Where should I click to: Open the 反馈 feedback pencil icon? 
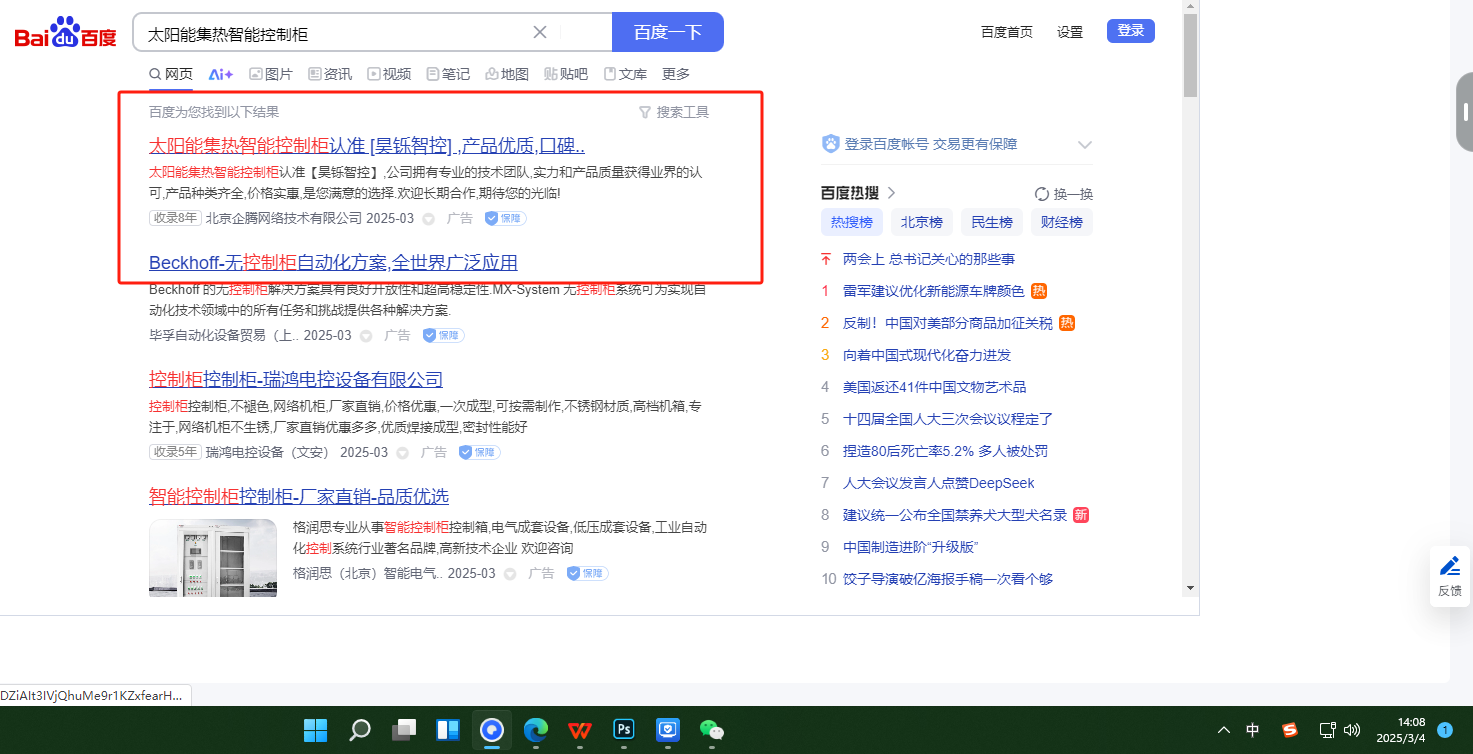coord(1449,567)
